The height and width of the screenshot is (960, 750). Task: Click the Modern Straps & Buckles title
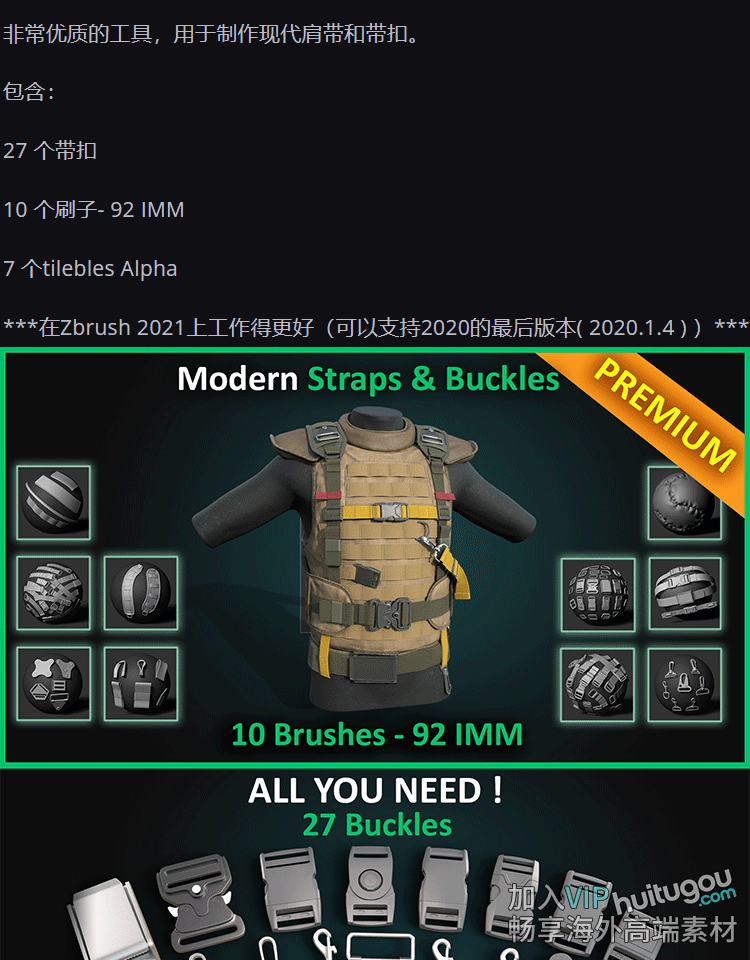tap(368, 378)
